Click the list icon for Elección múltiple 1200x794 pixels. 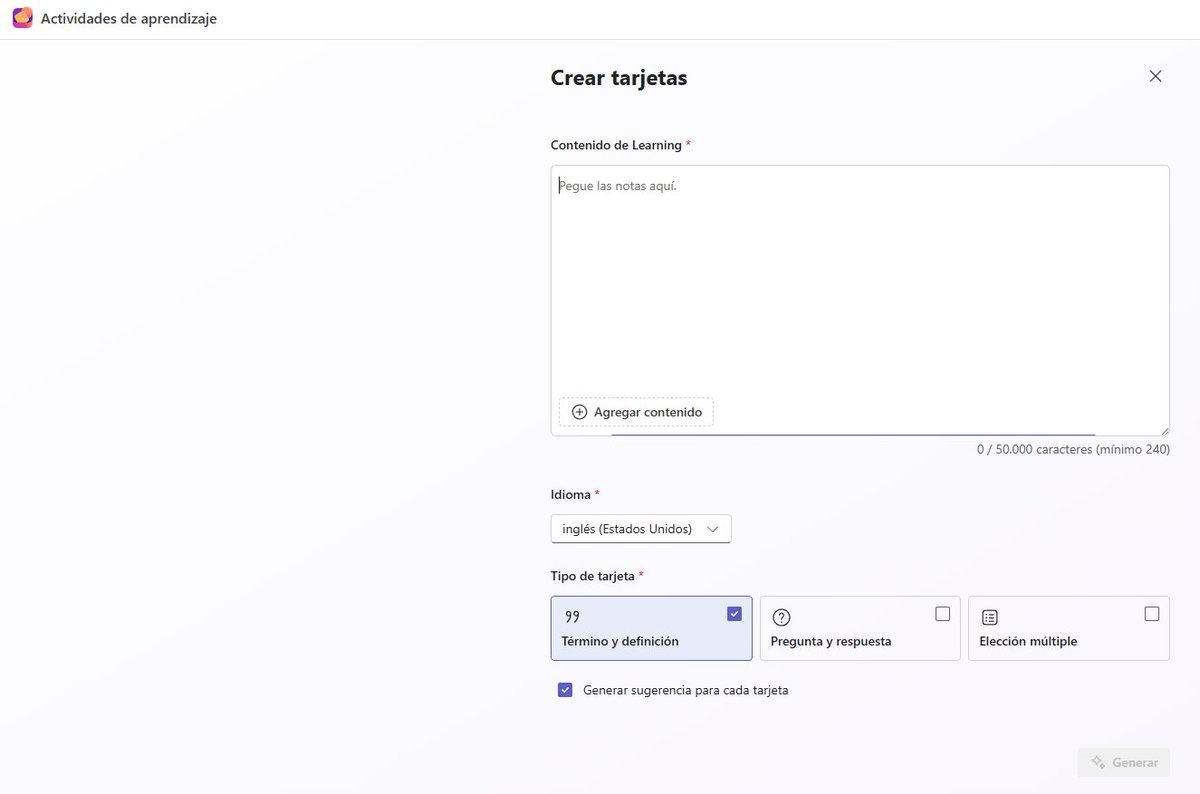tap(989, 617)
